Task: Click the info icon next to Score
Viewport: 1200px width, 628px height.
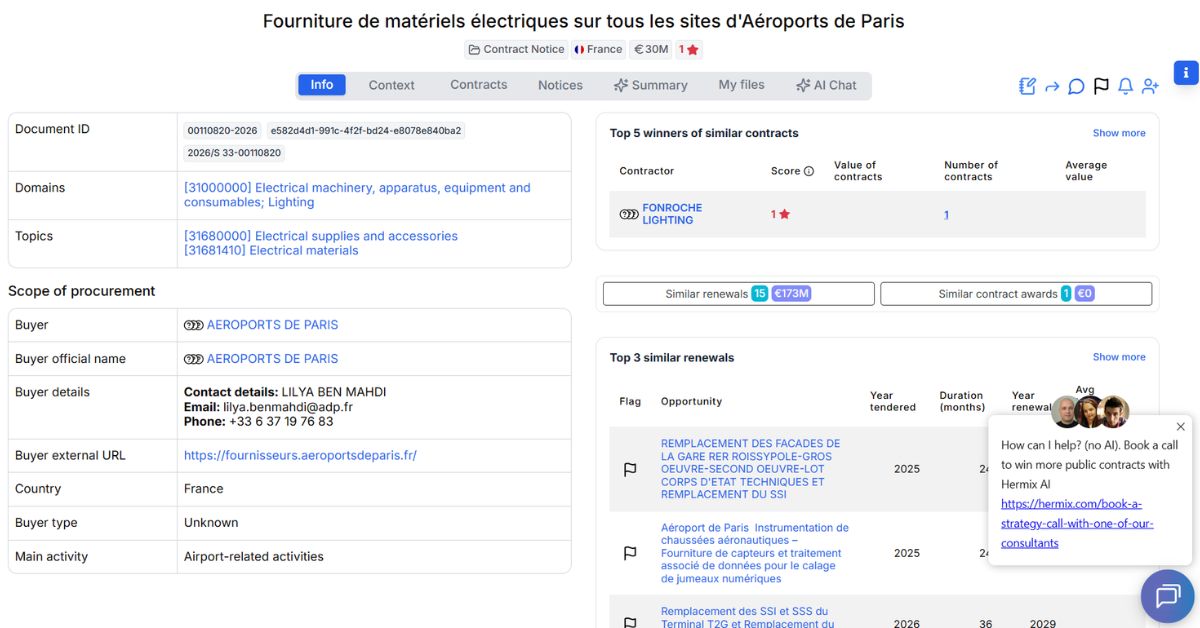Action: pyautogui.click(x=809, y=171)
